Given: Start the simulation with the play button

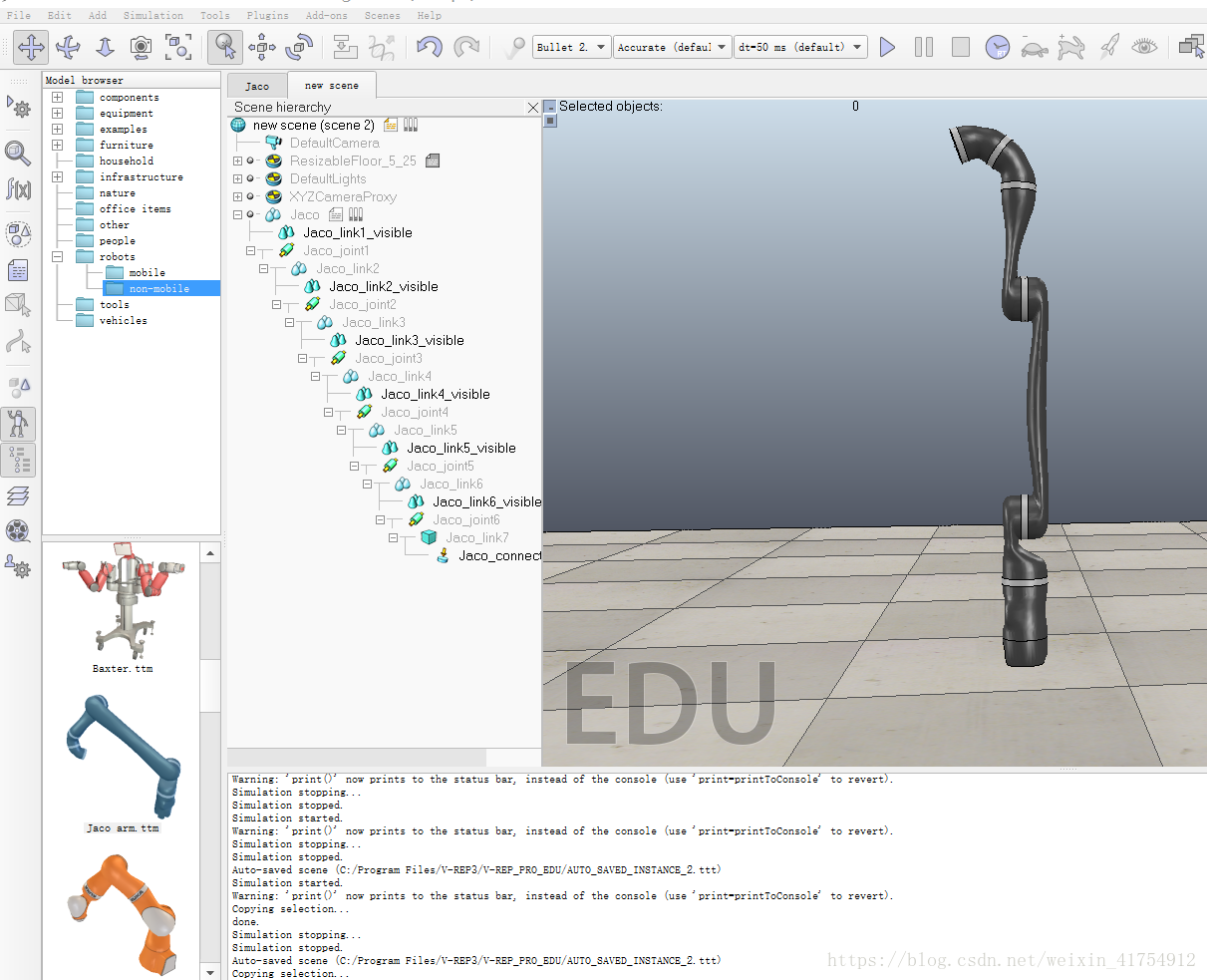Looking at the screenshot, I should 887,47.
